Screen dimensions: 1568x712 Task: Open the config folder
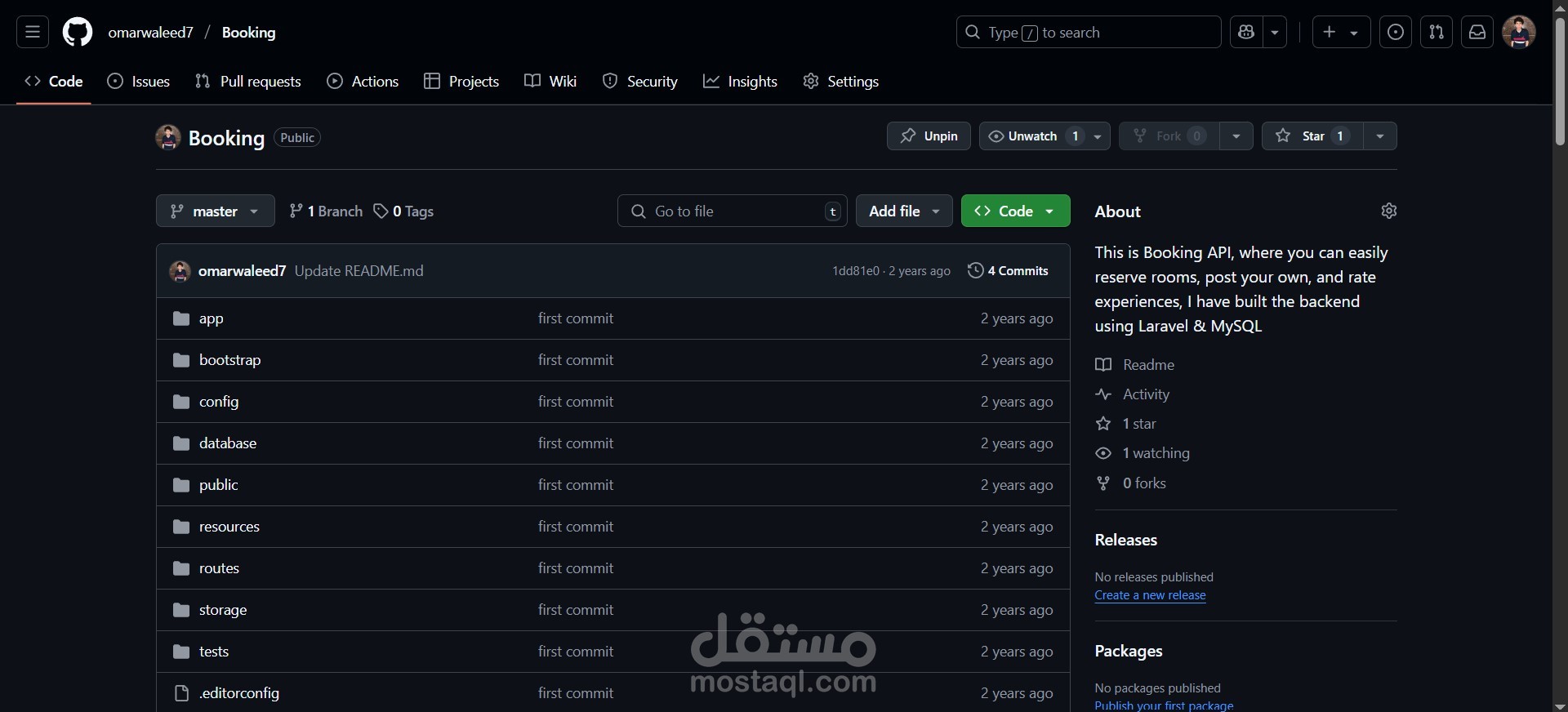[x=218, y=402]
